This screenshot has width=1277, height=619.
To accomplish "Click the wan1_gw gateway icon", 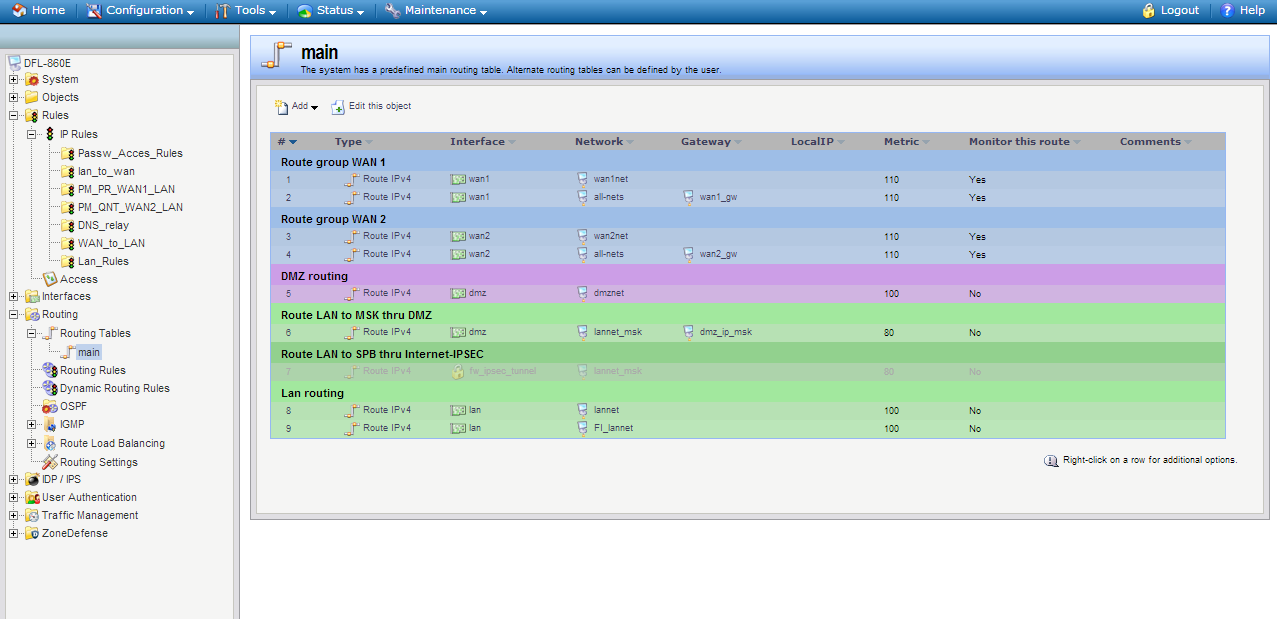I will [x=688, y=198].
